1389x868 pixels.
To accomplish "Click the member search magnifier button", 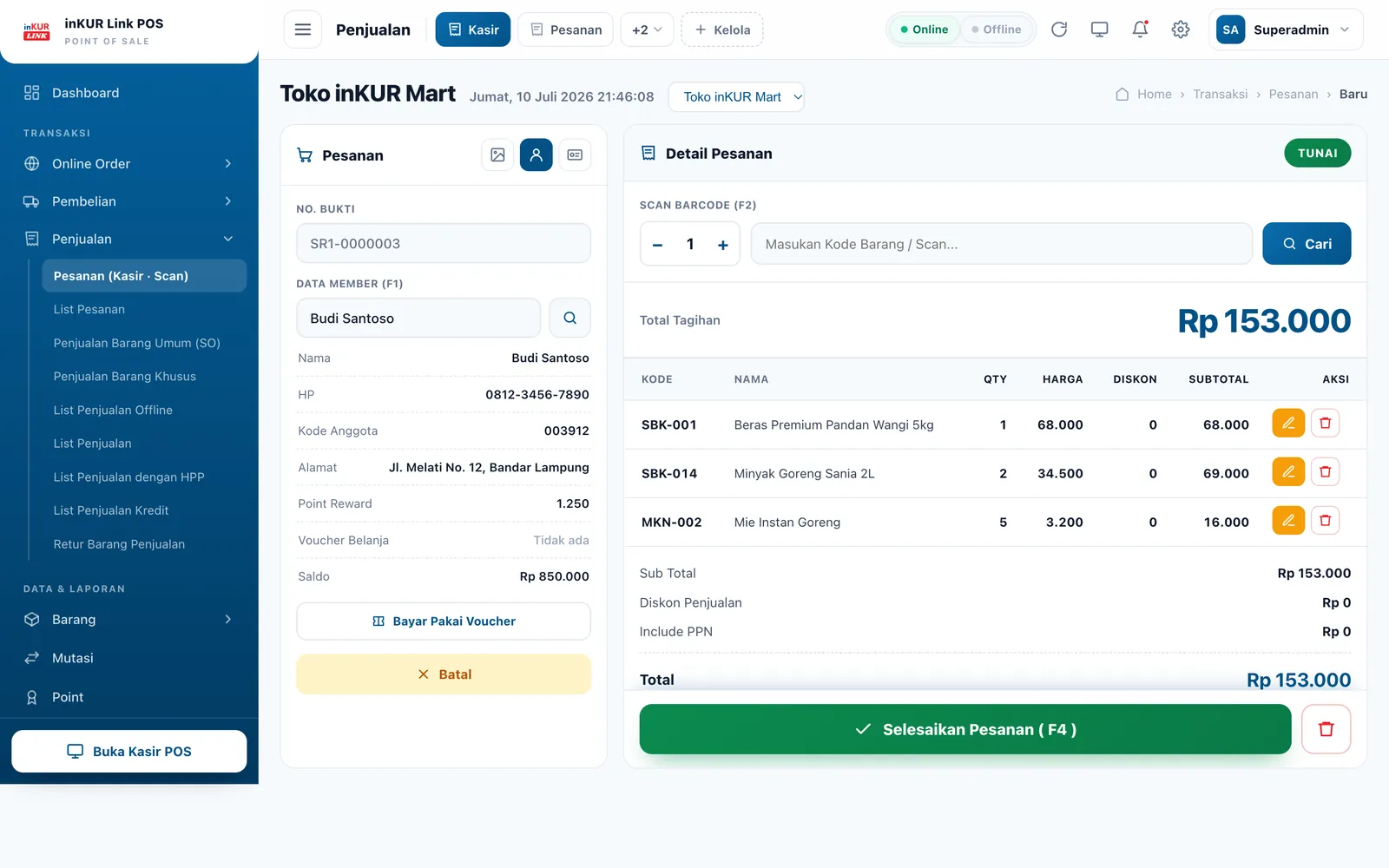I will pyautogui.click(x=569, y=318).
